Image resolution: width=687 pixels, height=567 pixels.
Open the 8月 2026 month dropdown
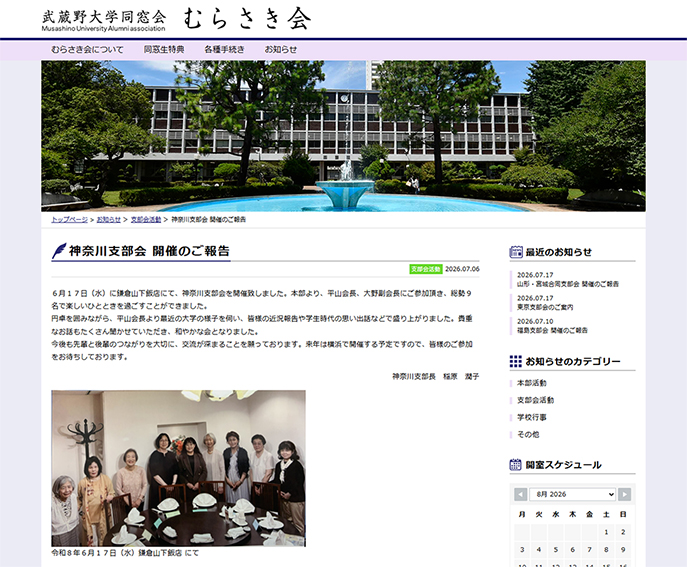(573, 494)
